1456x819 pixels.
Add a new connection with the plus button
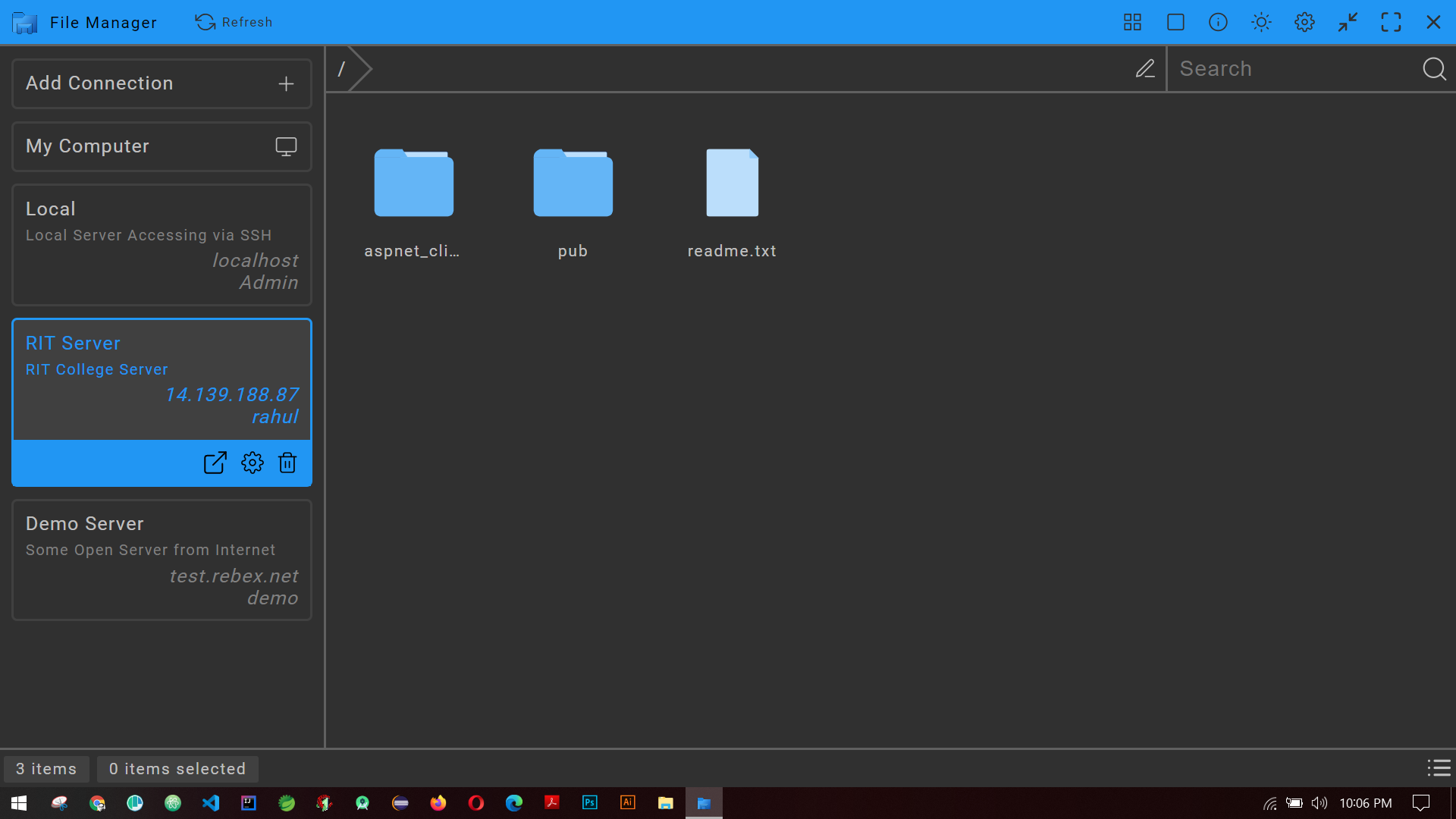286,83
